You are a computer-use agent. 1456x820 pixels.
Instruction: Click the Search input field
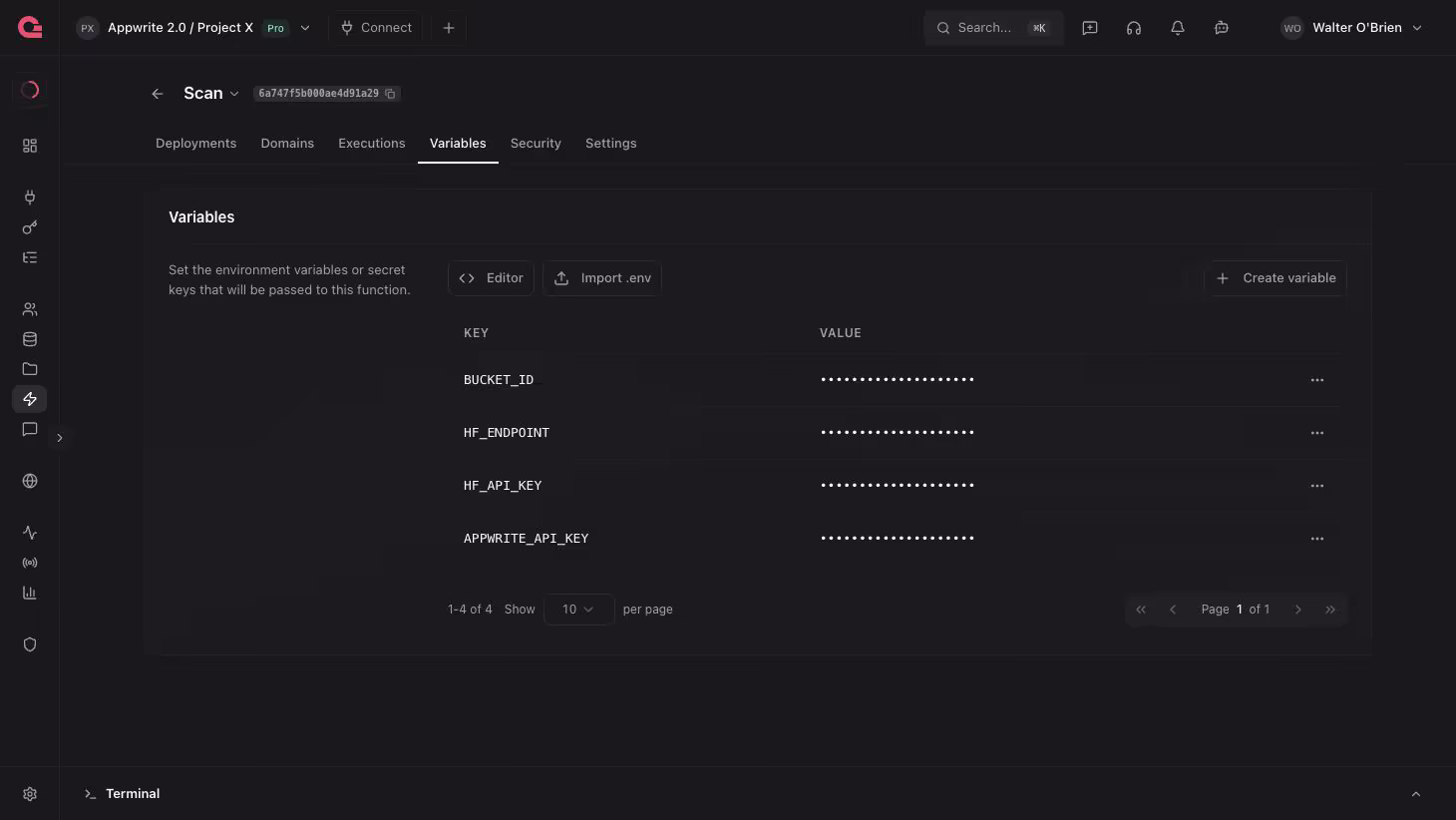[x=993, y=28]
